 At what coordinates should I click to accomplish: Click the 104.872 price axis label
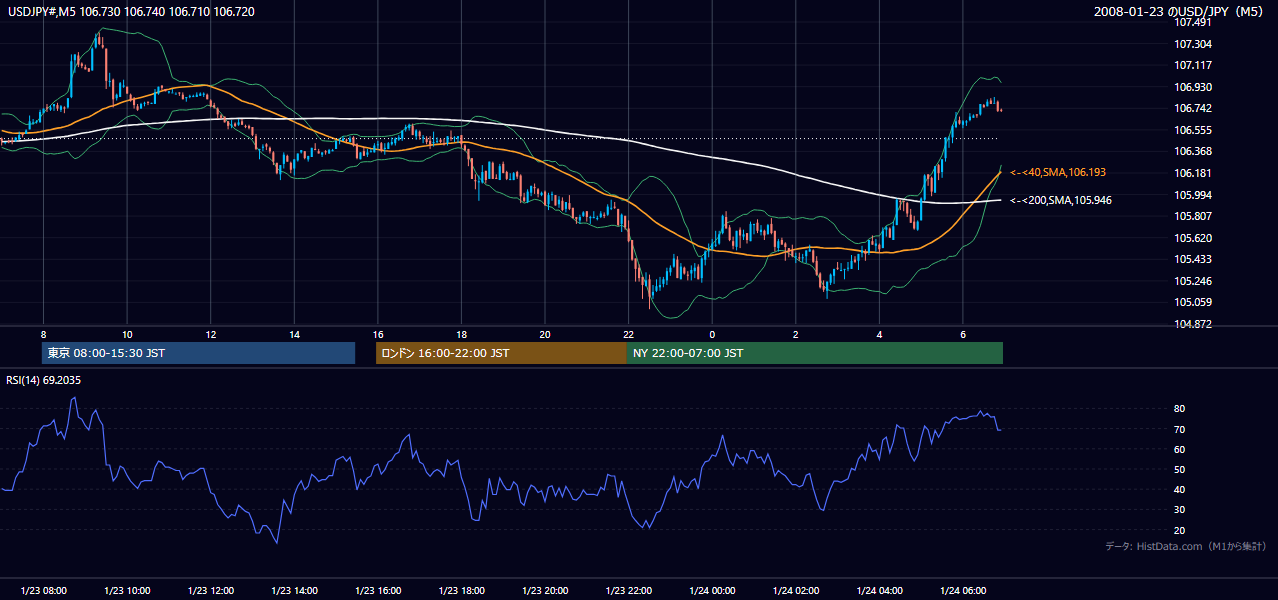click(x=1193, y=324)
